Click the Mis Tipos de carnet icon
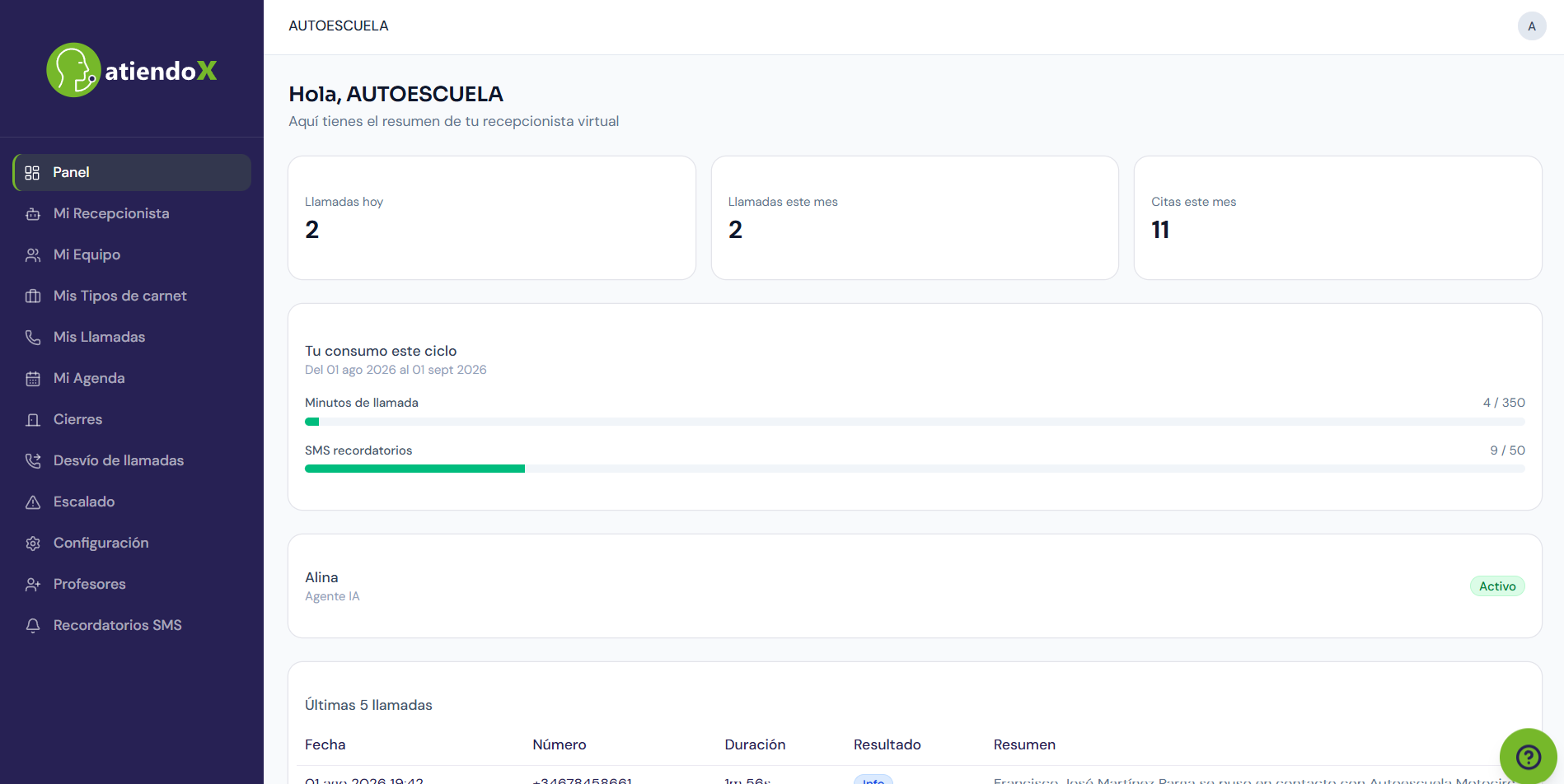1564x784 pixels. [x=33, y=296]
